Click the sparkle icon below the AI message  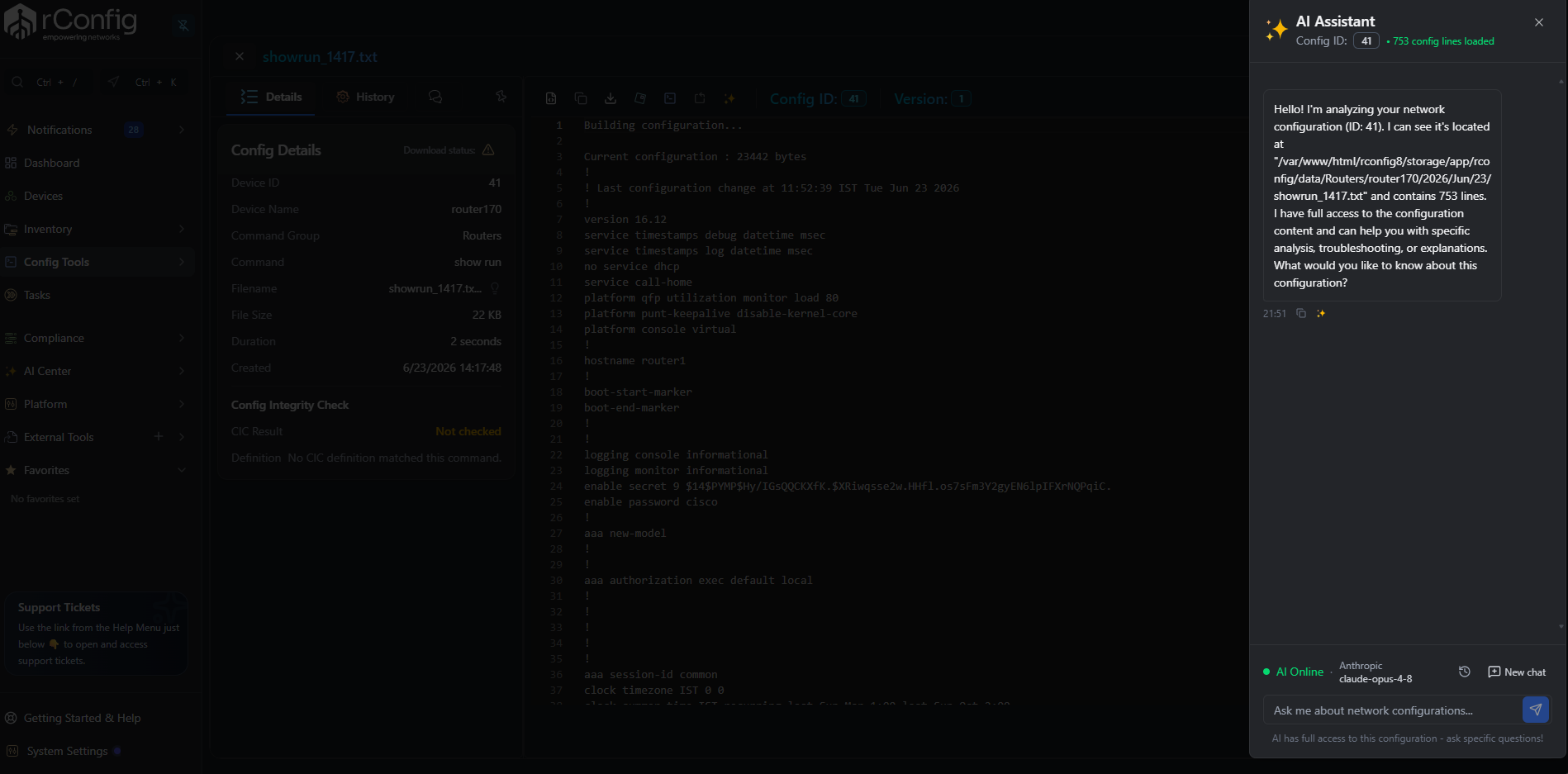(1321, 313)
